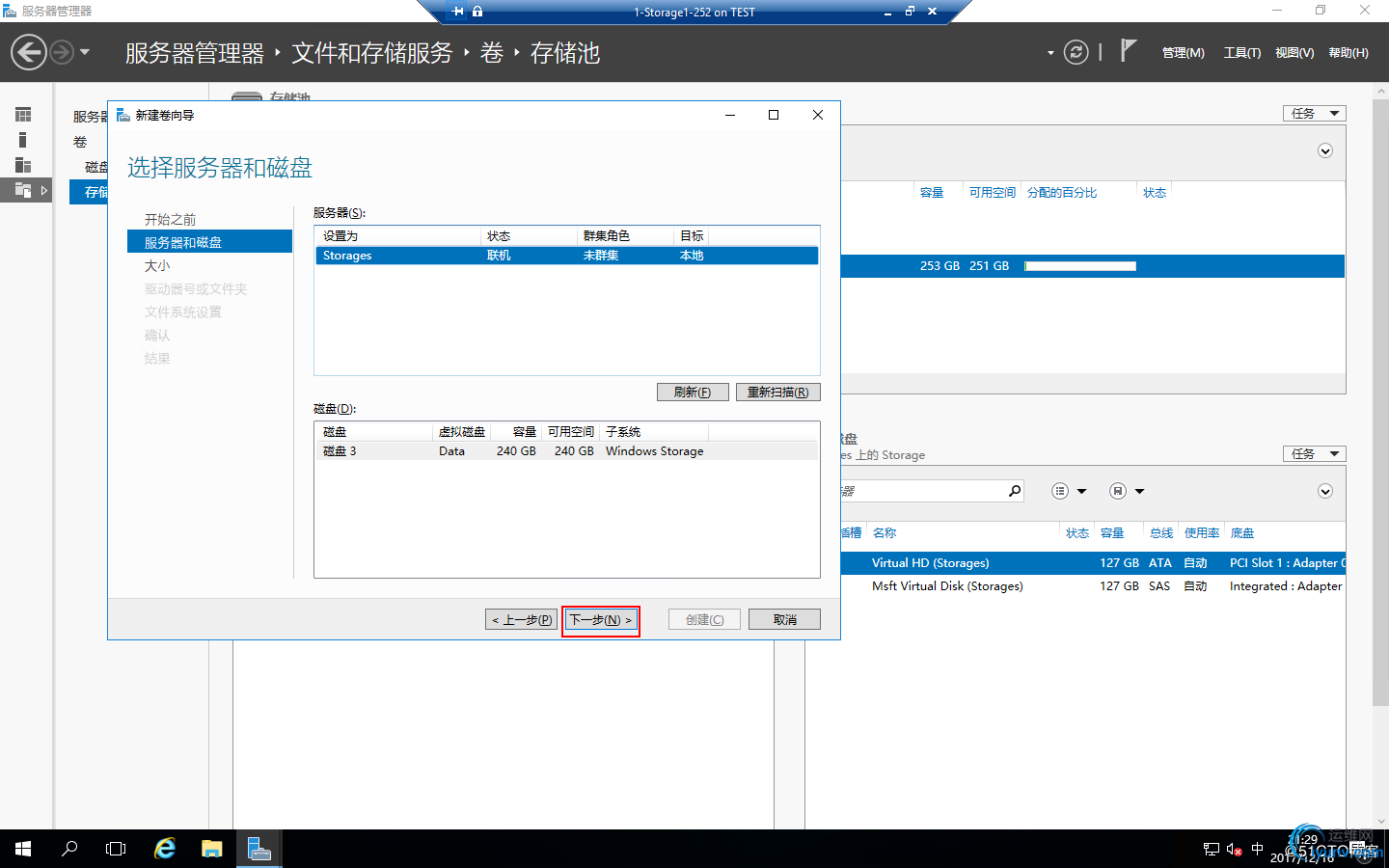
Task: Open the 工具(T) menu
Action: pyautogui.click(x=1242, y=53)
